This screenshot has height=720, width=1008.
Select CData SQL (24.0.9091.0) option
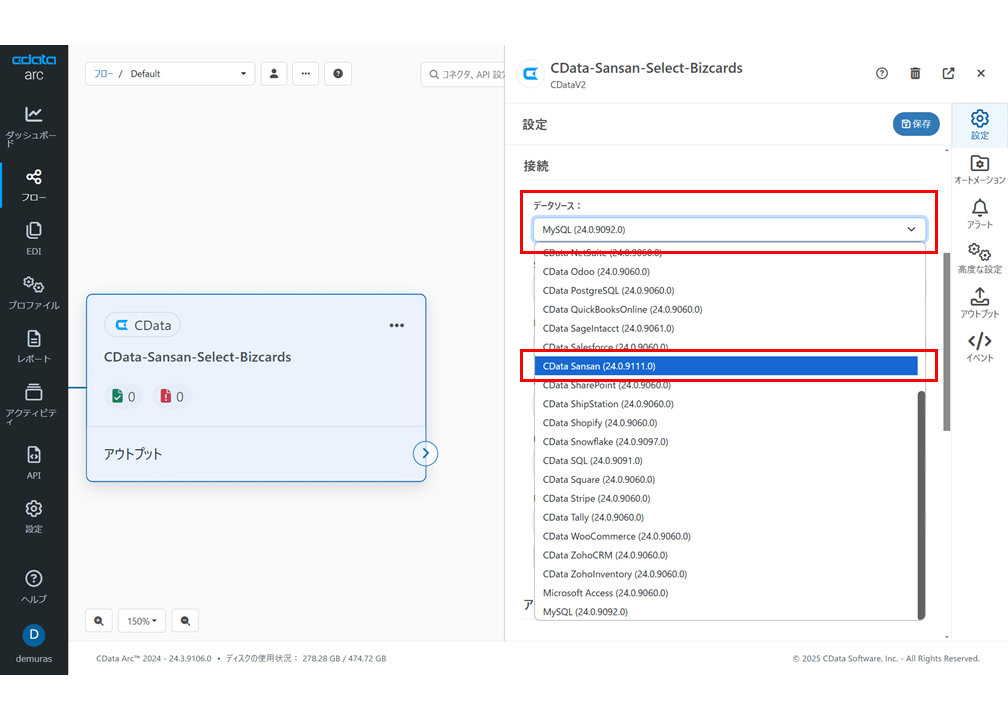coord(726,460)
